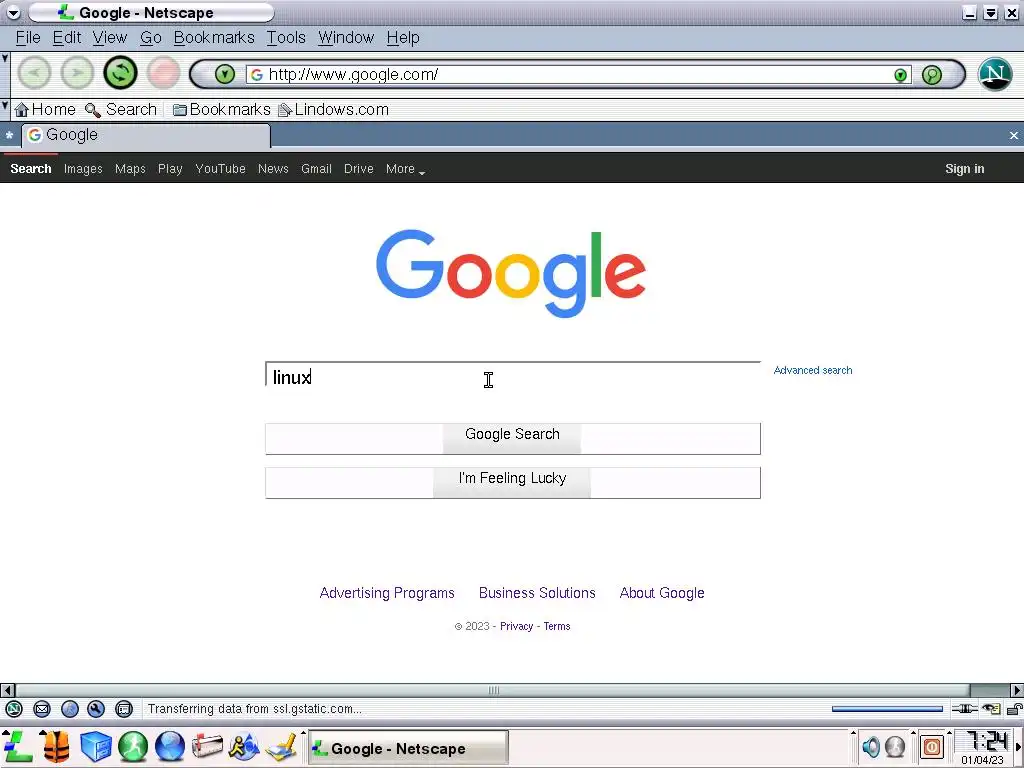
Task: Click the gray globe network icon in the tray
Action: [x=895, y=746]
